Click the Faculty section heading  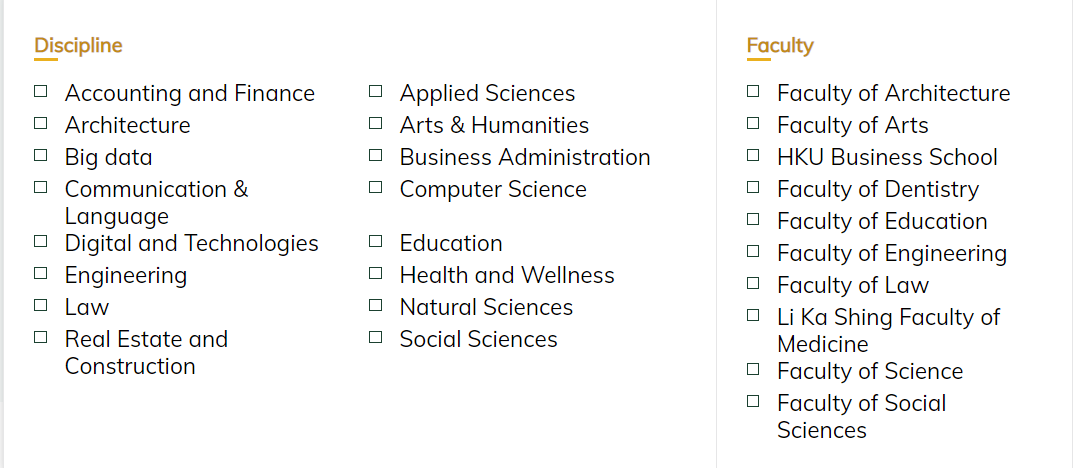pos(780,45)
